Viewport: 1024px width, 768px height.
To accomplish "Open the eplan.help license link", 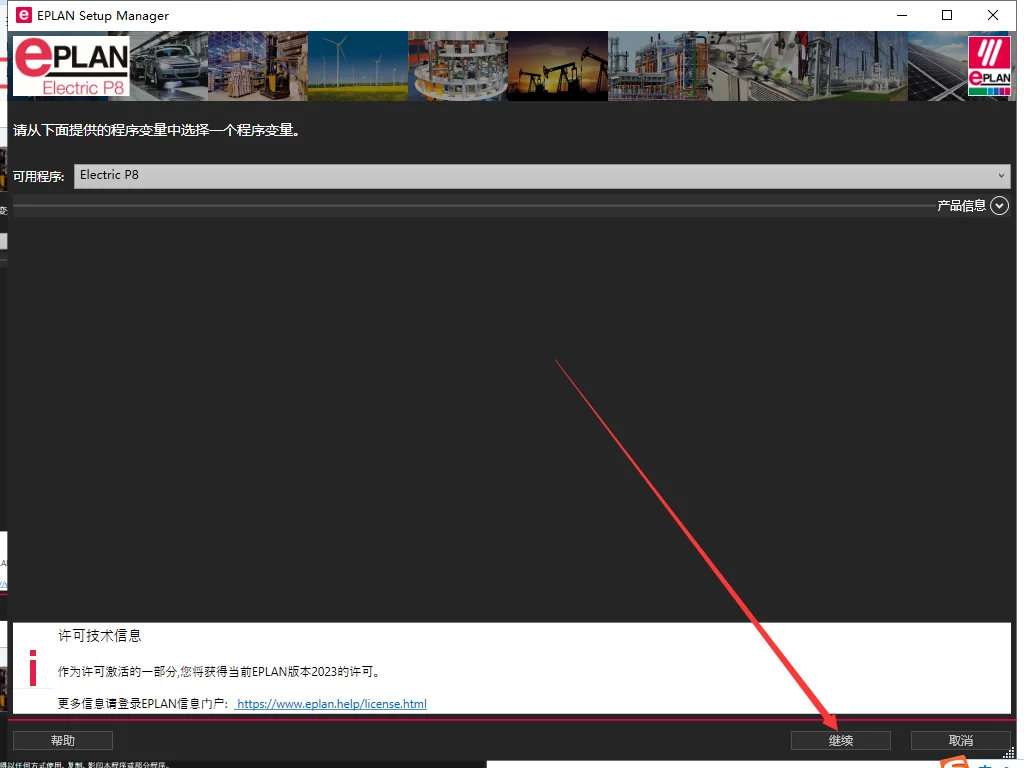I will [x=332, y=704].
